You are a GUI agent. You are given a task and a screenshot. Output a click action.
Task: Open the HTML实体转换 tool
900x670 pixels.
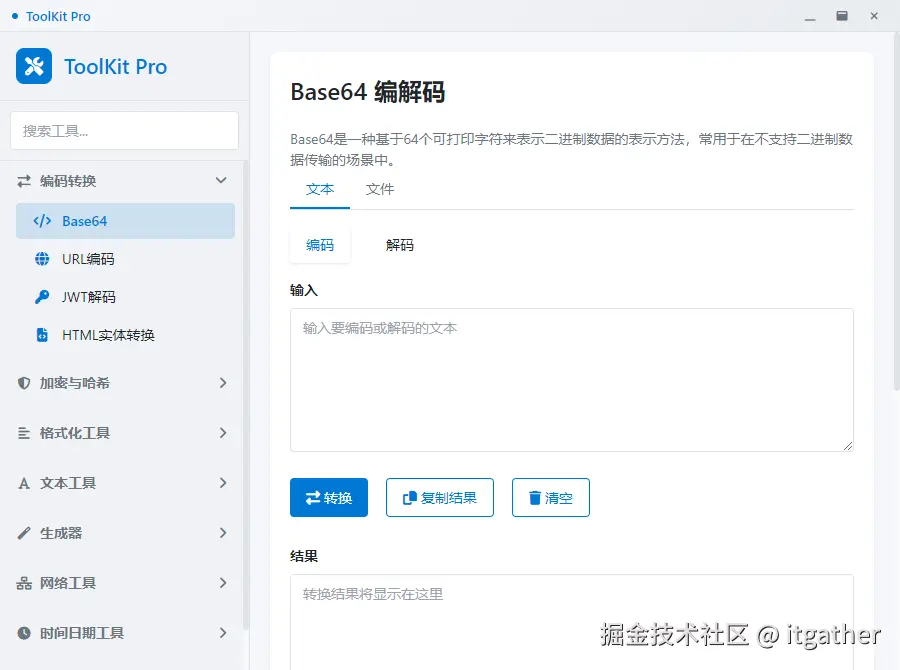[125, 335]
